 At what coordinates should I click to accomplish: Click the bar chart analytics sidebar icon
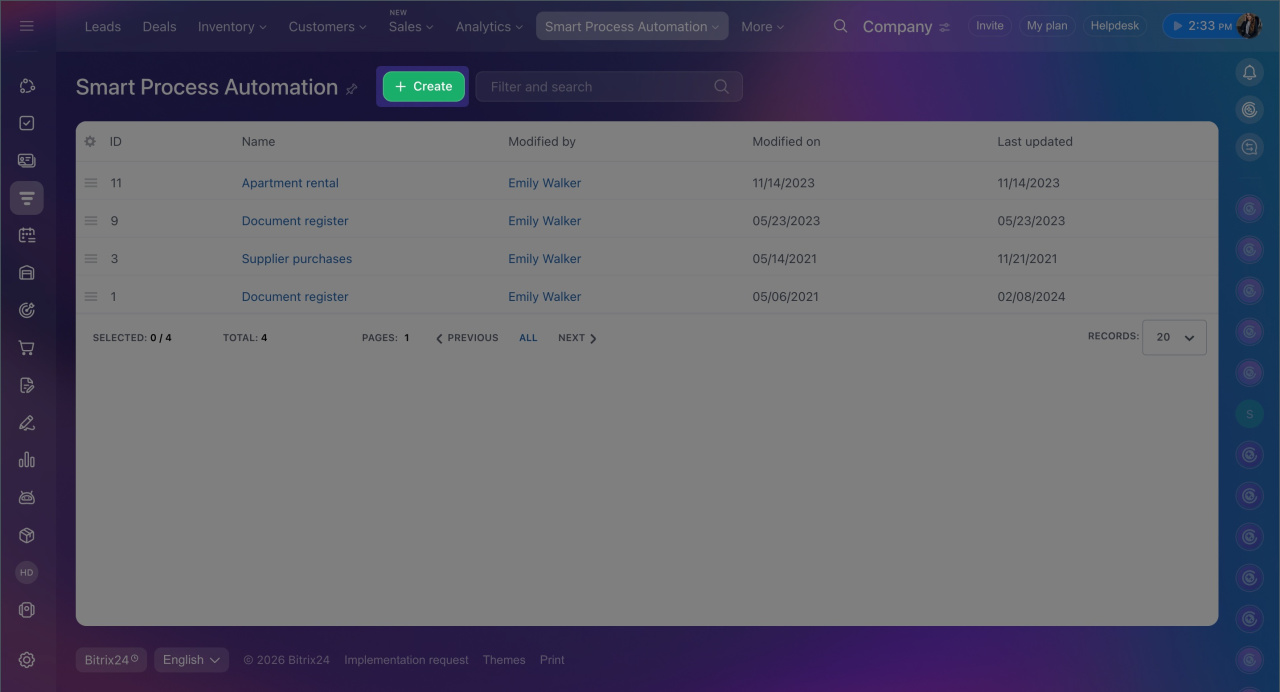[x=27, y=460]
